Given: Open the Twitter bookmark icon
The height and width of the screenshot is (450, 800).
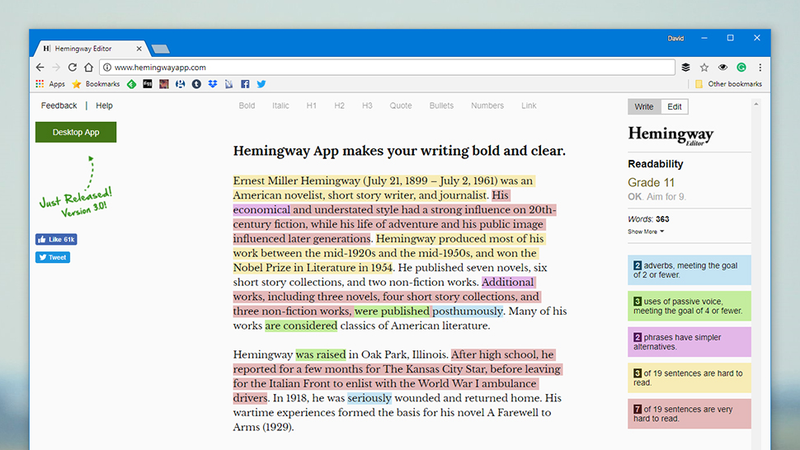Looking at the screenshot, I should 261,84.
